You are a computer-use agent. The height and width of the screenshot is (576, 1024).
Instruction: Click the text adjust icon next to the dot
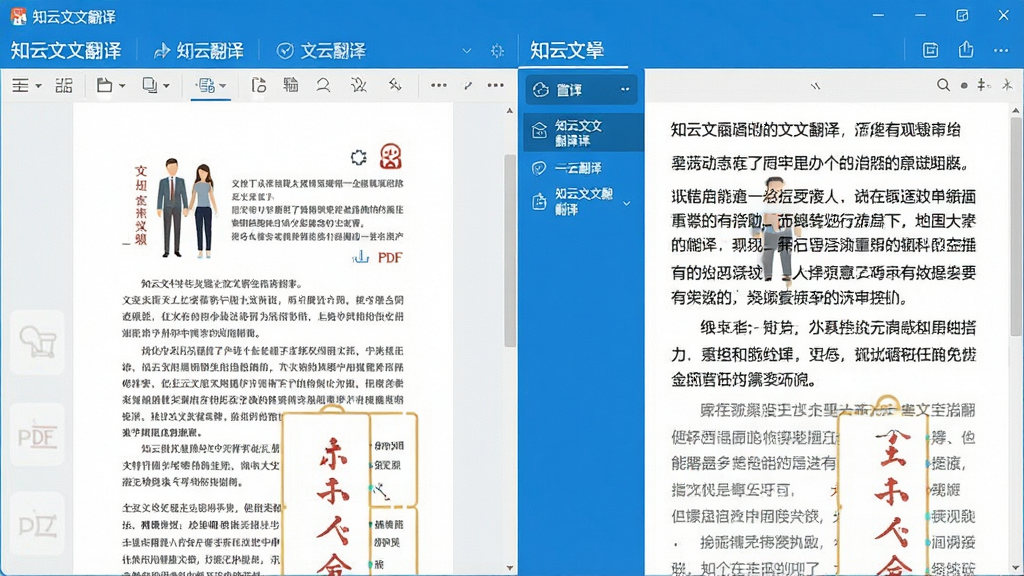(x=984, y=85)
